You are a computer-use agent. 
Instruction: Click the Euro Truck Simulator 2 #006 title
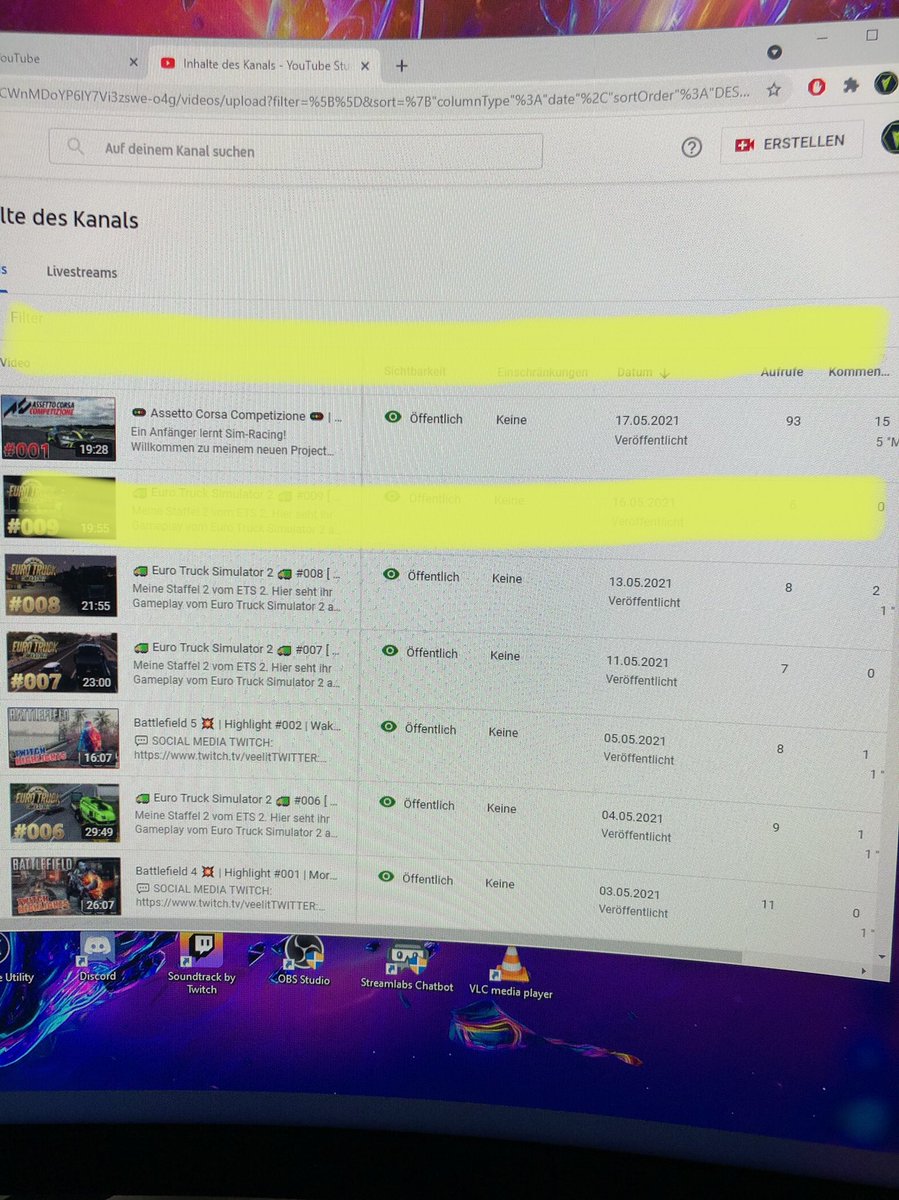coord(236,800)
